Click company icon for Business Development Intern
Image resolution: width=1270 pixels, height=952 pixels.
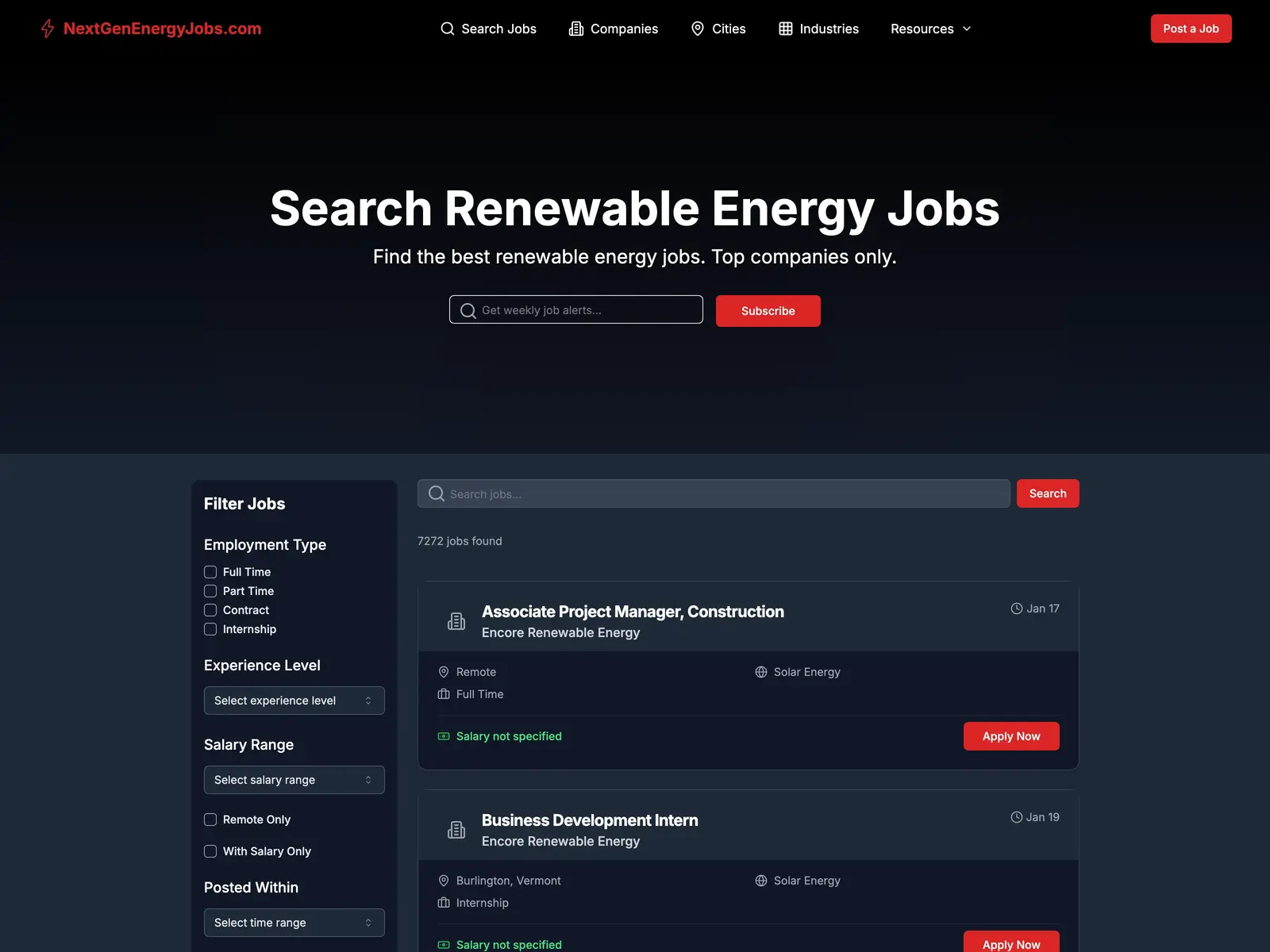point(456,830)
